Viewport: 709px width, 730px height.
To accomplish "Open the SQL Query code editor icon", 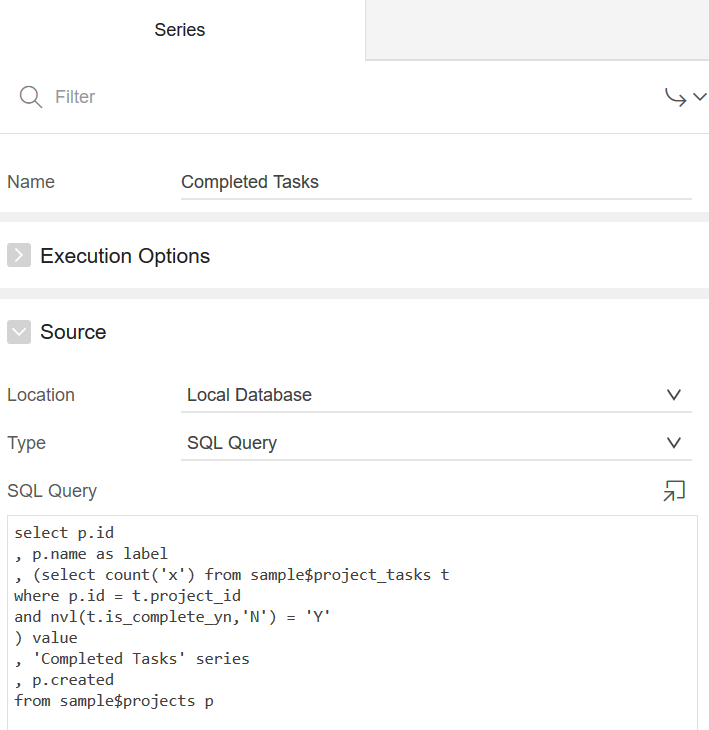I will [x=674, y=490].
